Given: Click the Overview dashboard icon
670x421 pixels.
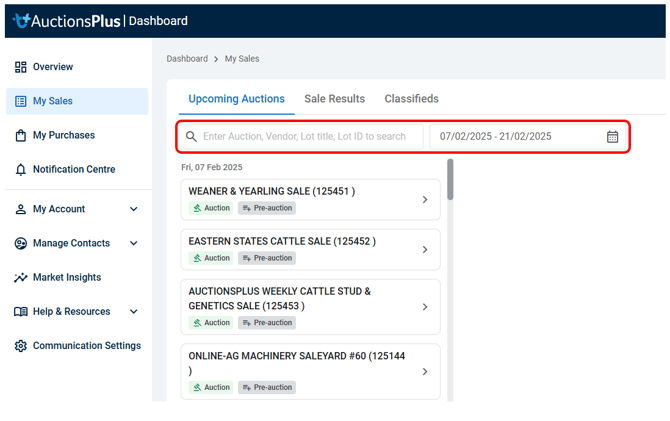Looking at the screenshot, I should 20,67.
